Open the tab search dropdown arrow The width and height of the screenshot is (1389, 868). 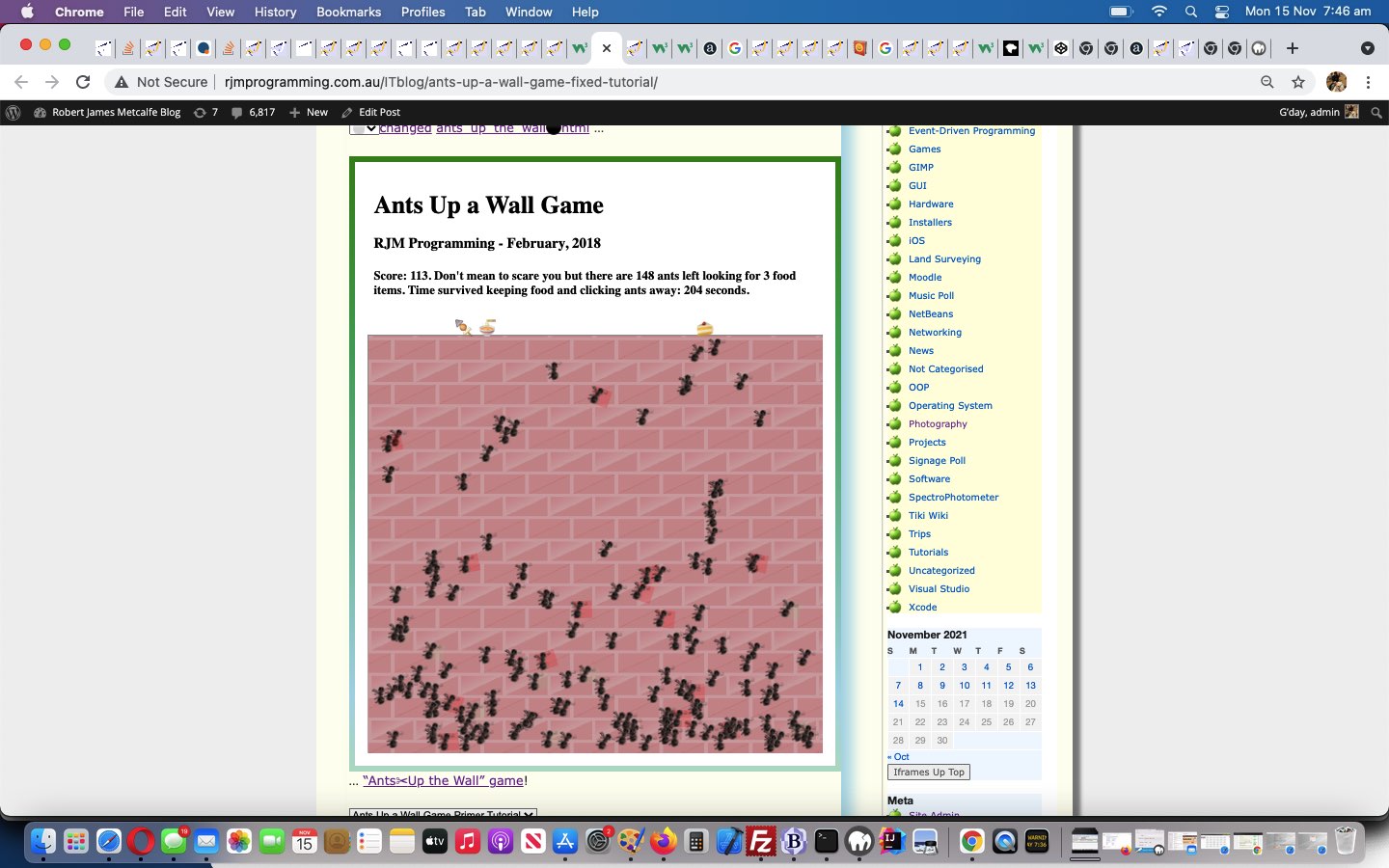click(1367, 48)
